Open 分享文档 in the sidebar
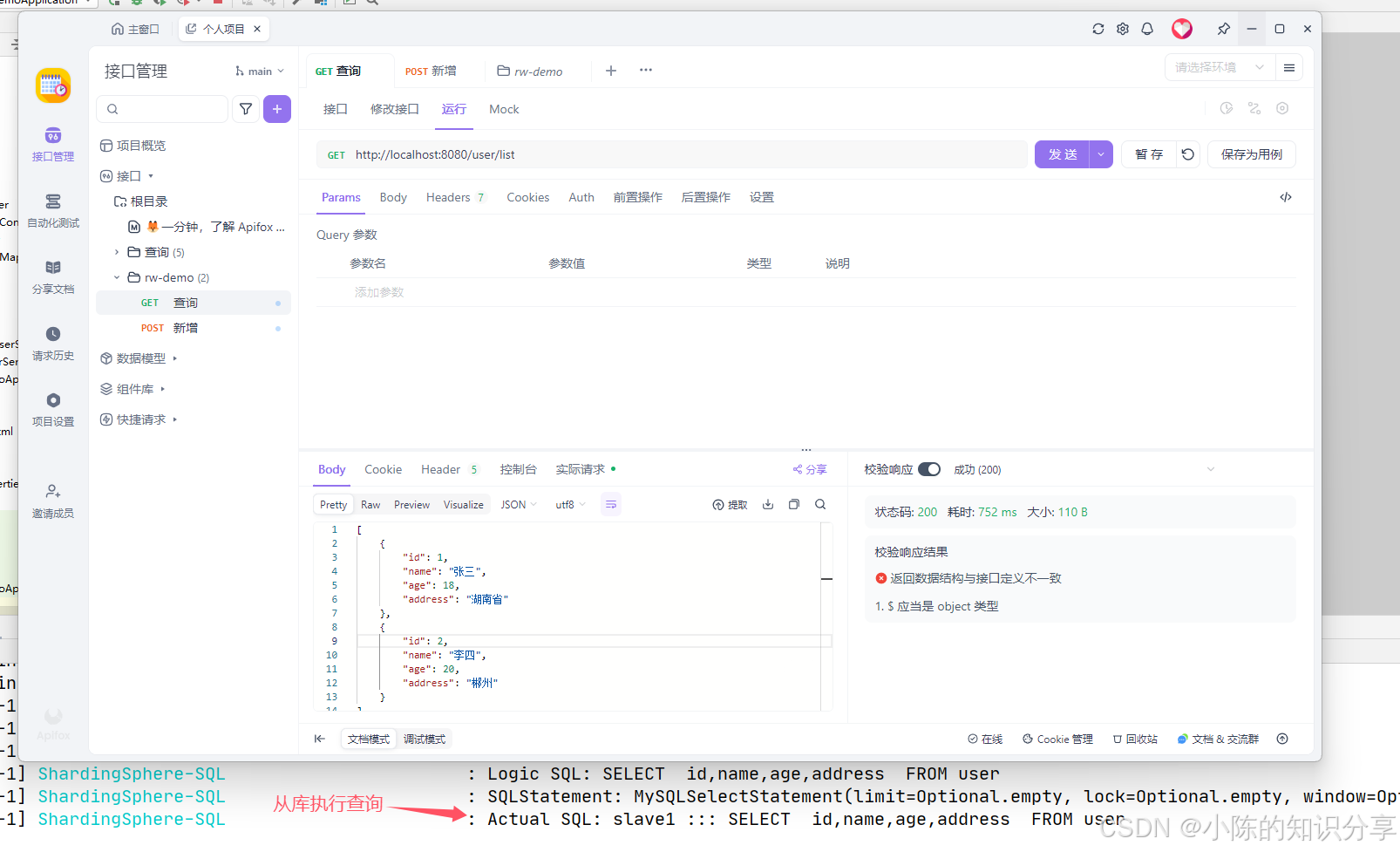 [x=53, y=276]
